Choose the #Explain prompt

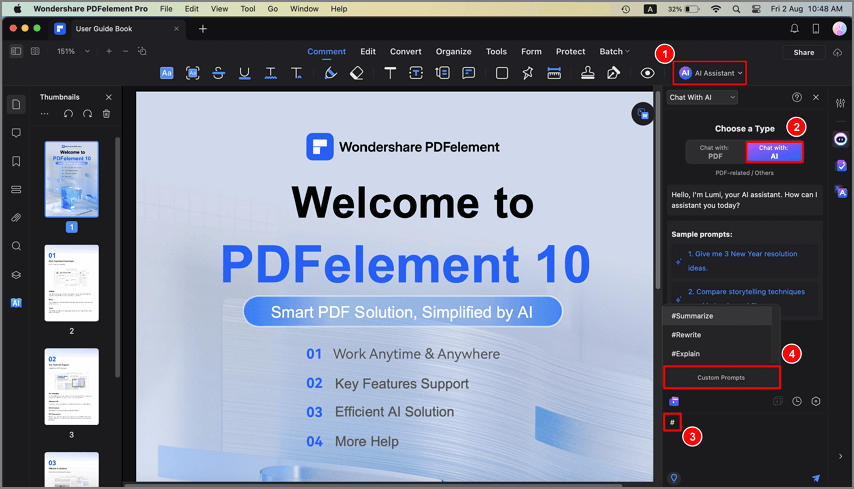717,353
